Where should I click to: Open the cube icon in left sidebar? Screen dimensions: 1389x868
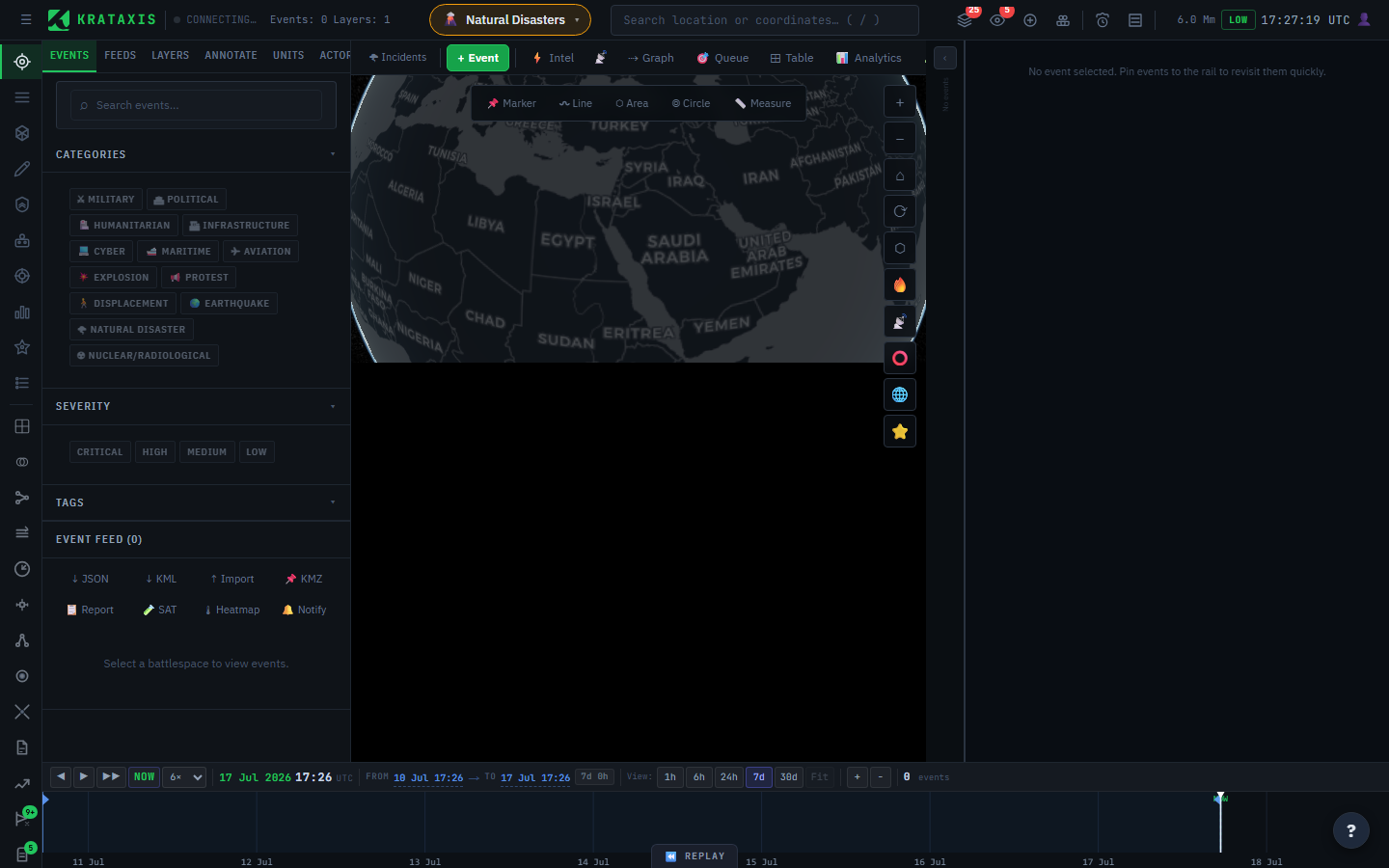click(x=21, y=133)
